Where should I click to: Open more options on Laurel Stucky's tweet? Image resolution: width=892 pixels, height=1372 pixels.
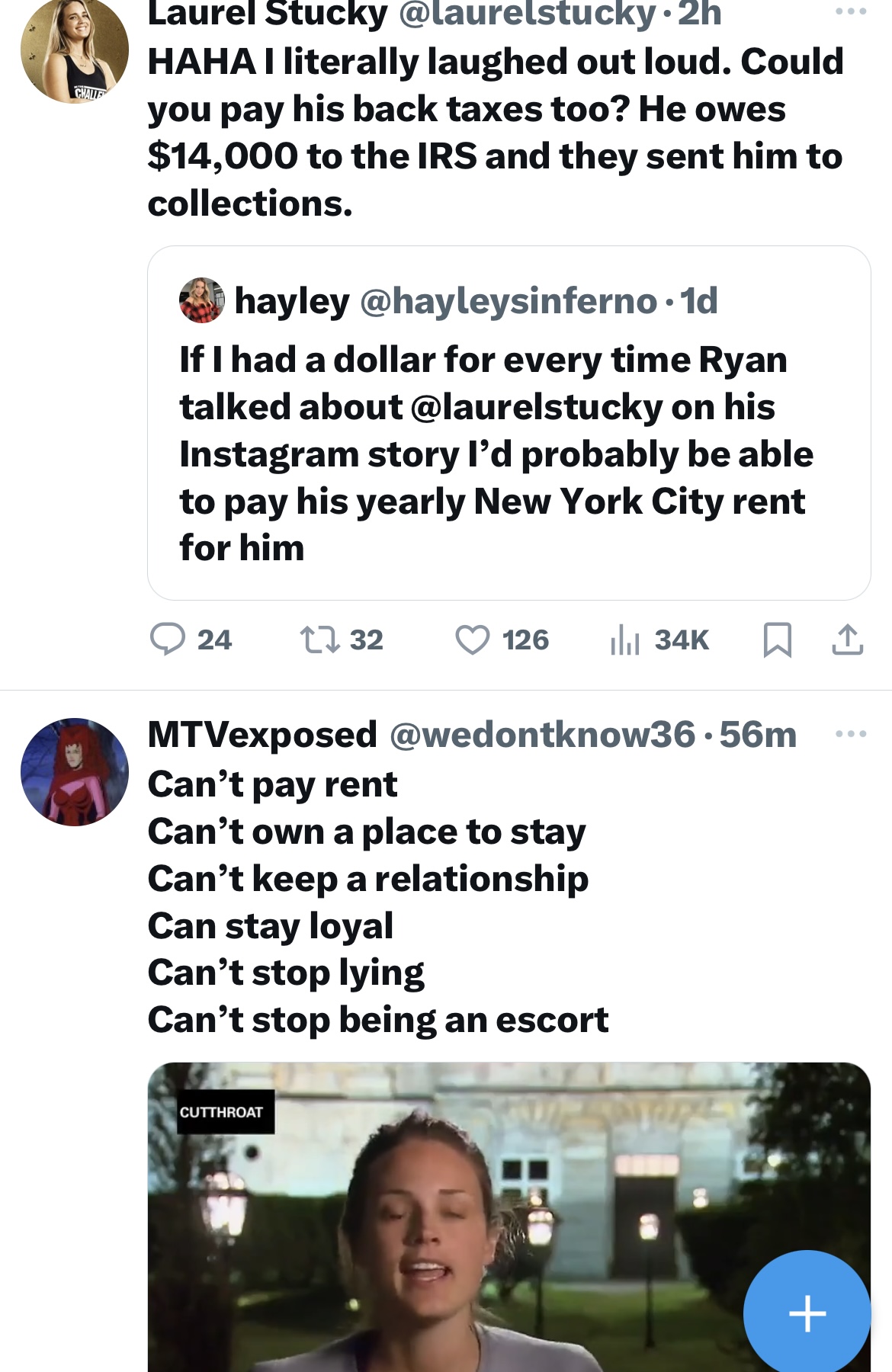coord(851,11)
